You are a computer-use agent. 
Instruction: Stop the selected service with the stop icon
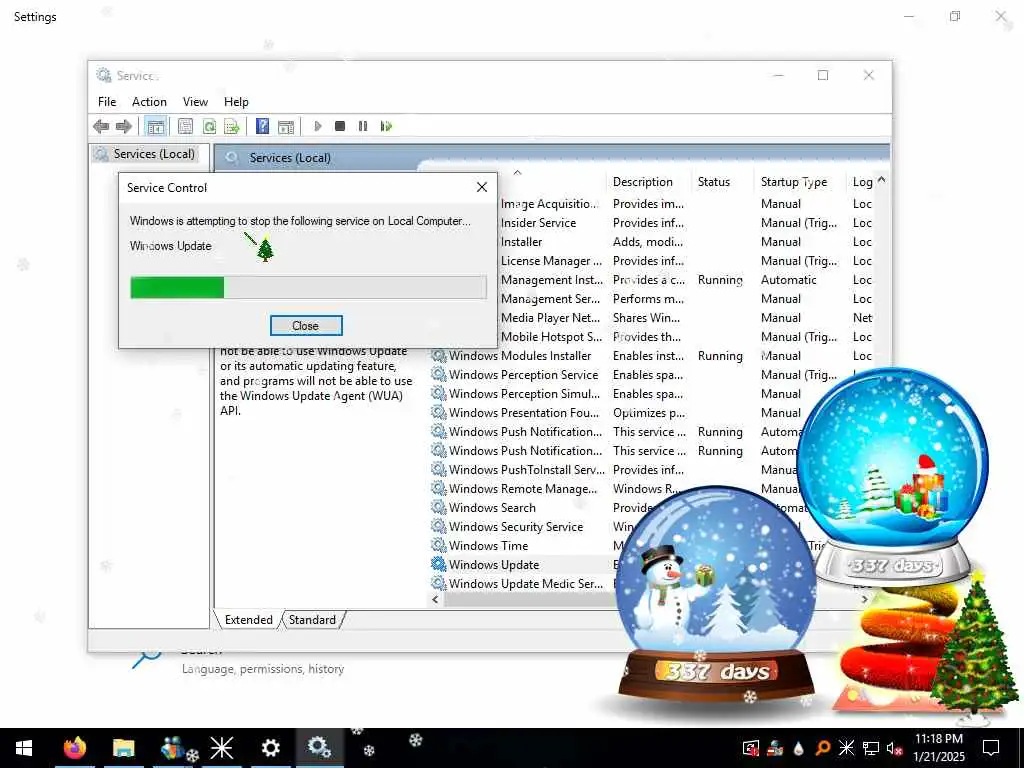(340, 126)
